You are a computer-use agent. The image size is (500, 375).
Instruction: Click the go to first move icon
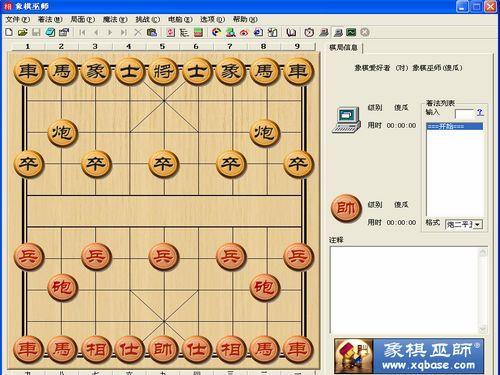(82, 32)
